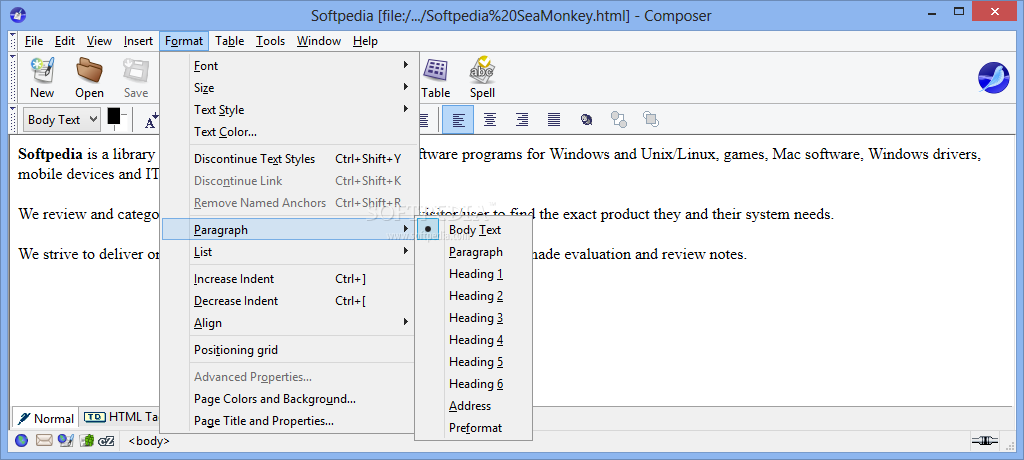The width and height of the screenshot is (1024, 460).
Task: Choose Heading 6 paragraph format
Action: [x=475, y=384]
